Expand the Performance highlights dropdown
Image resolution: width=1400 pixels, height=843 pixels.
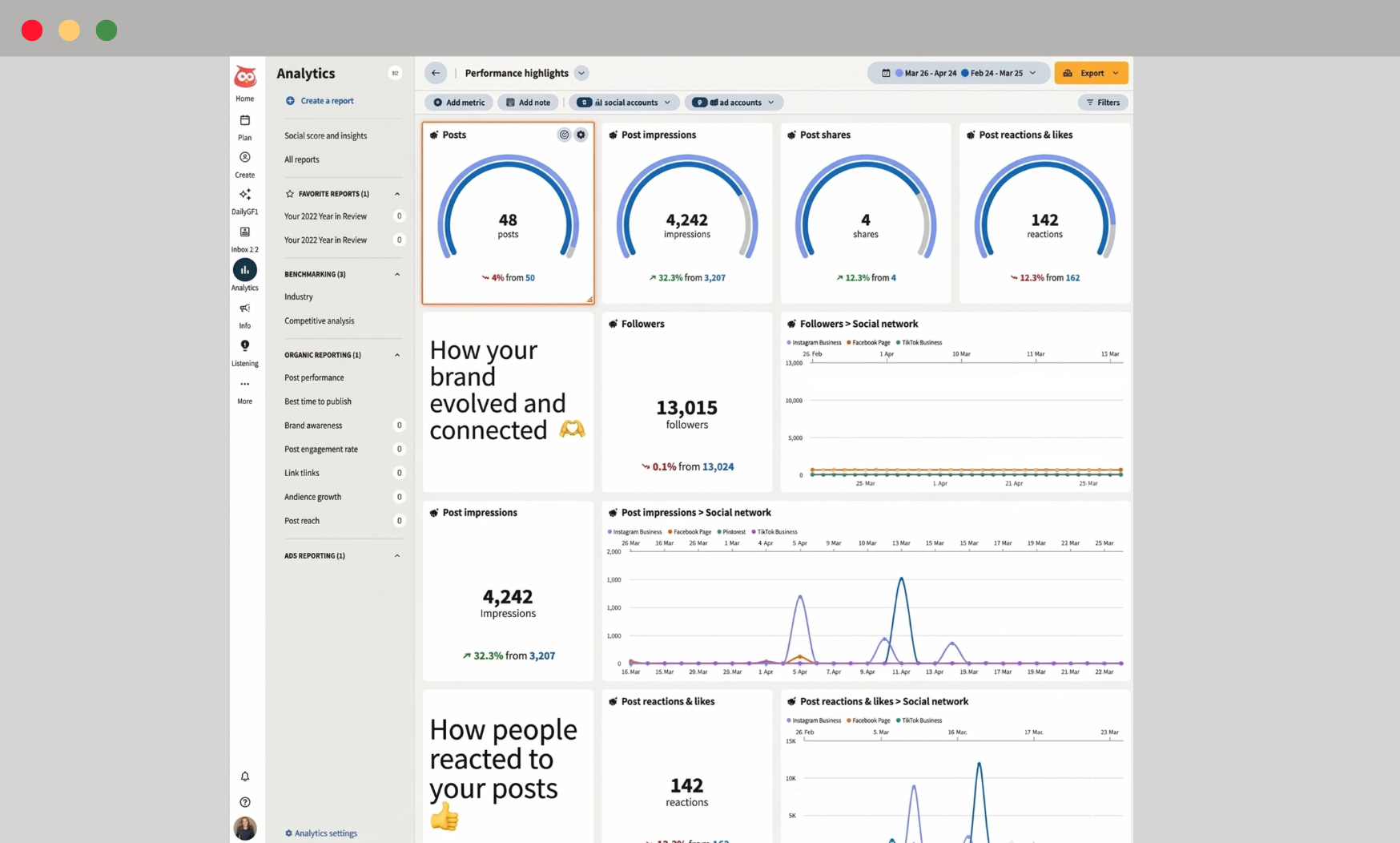[x=582, y=73]
